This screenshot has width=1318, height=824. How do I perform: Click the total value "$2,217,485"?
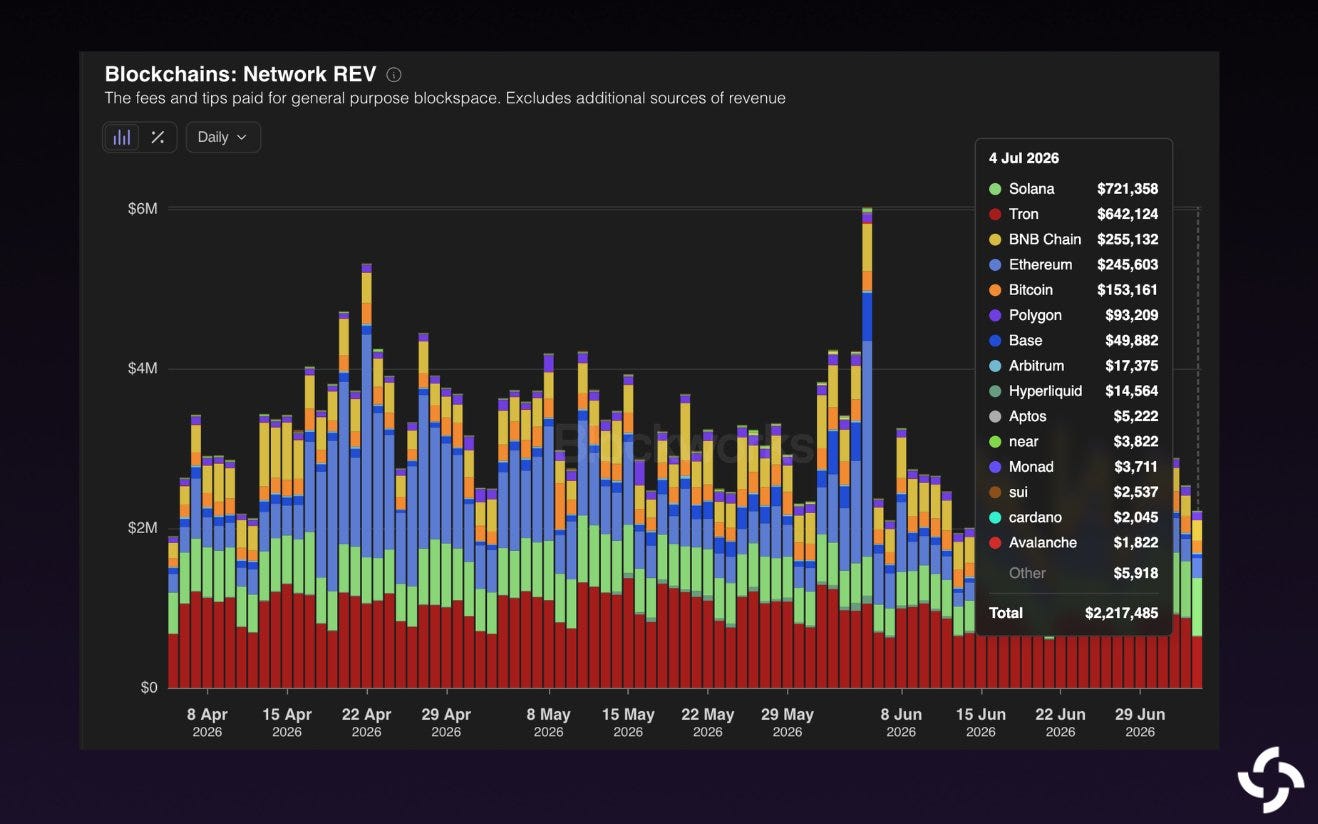(x=1121, y=613)
